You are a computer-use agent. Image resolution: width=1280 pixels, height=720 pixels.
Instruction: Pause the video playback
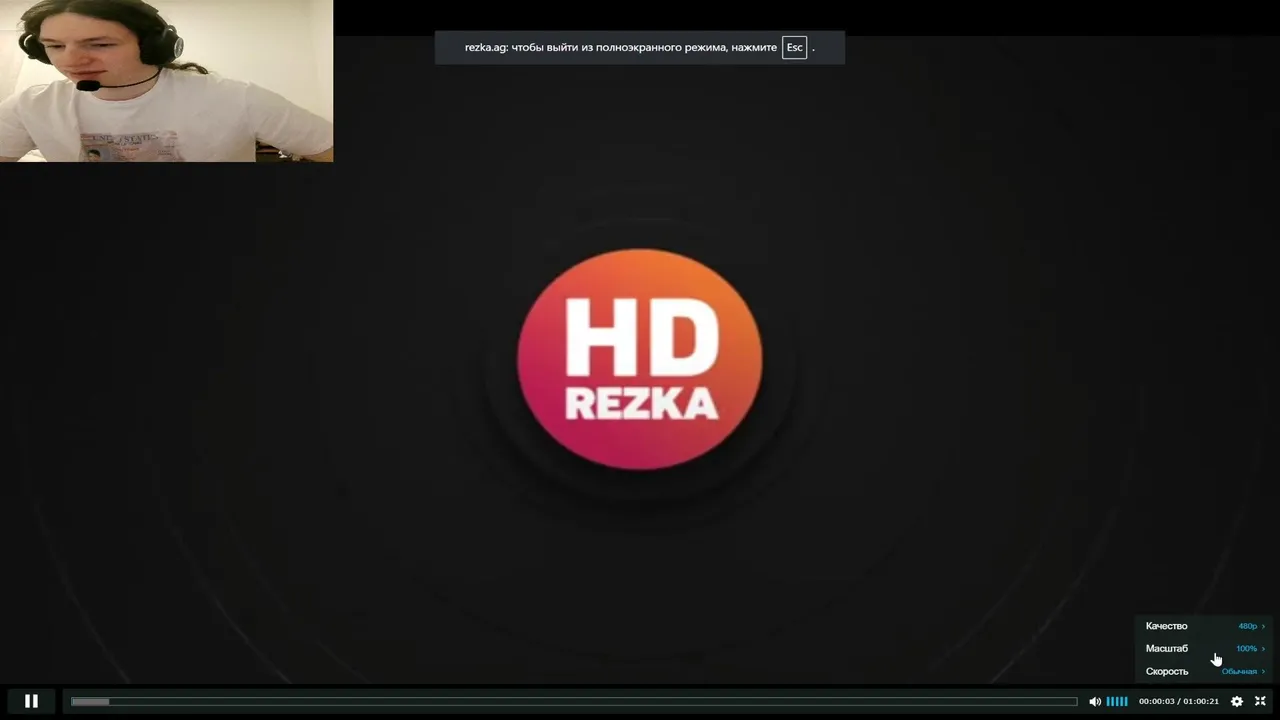tap(31, 701)
